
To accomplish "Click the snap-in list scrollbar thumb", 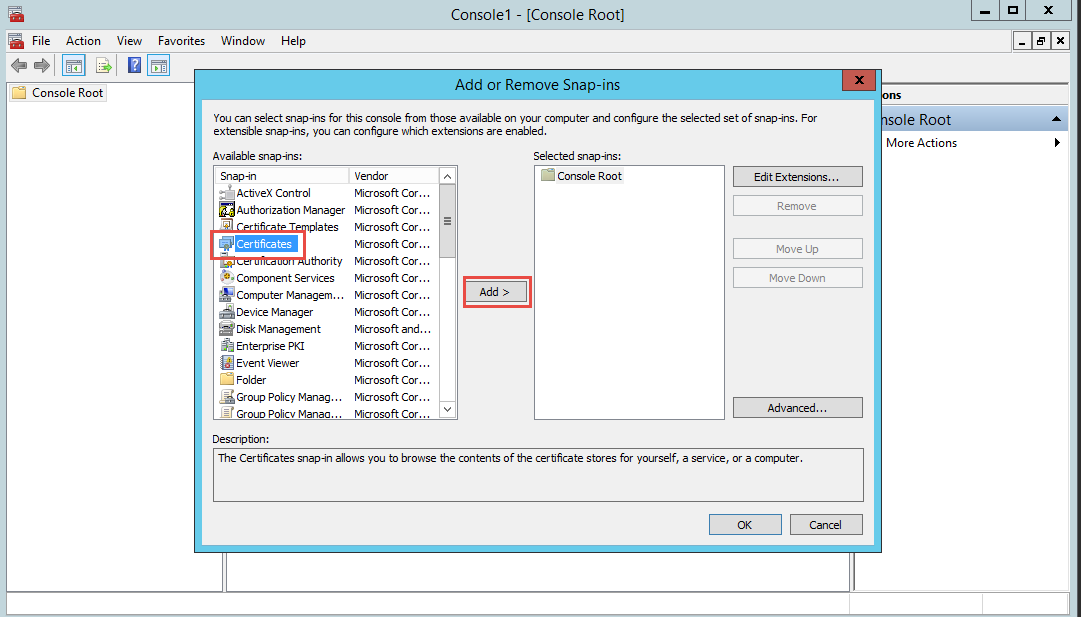I will [447, 221].
